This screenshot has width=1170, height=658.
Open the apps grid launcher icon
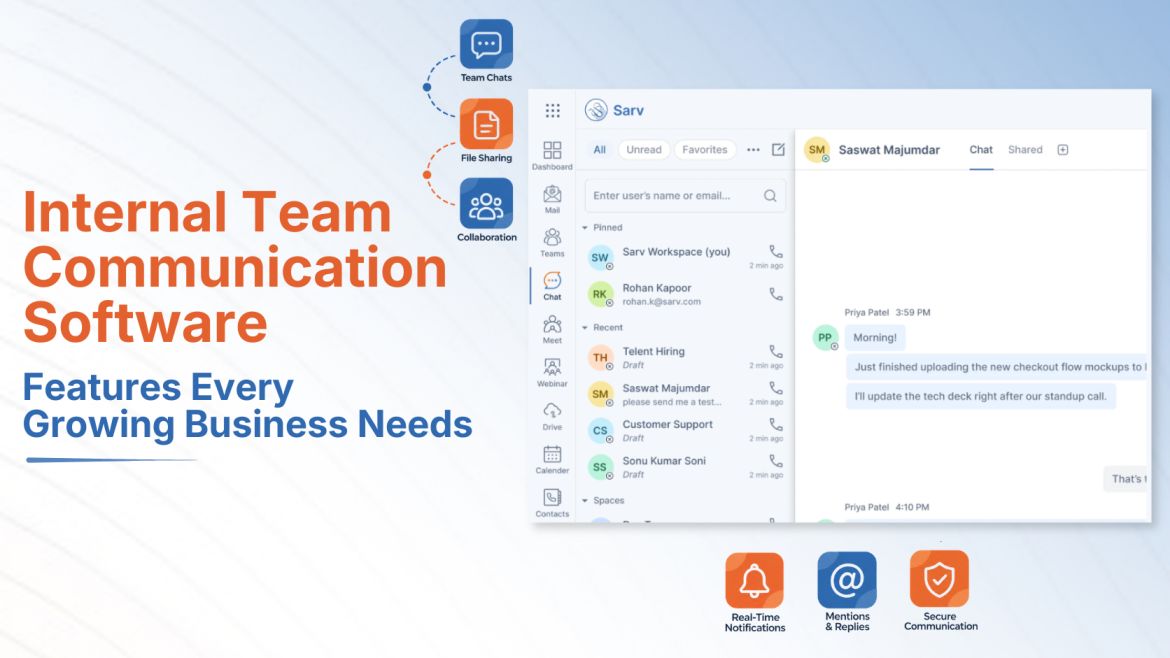pyautogui.click(x=552, y=110)
